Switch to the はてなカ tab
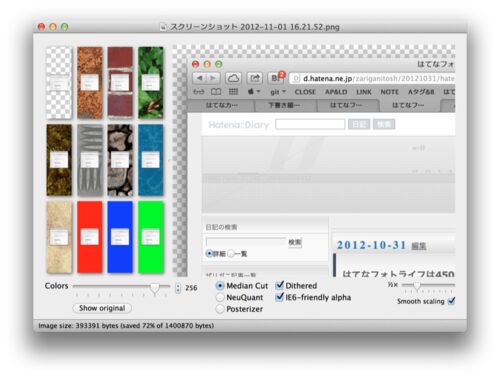The image size is (500, 378). 222,105
